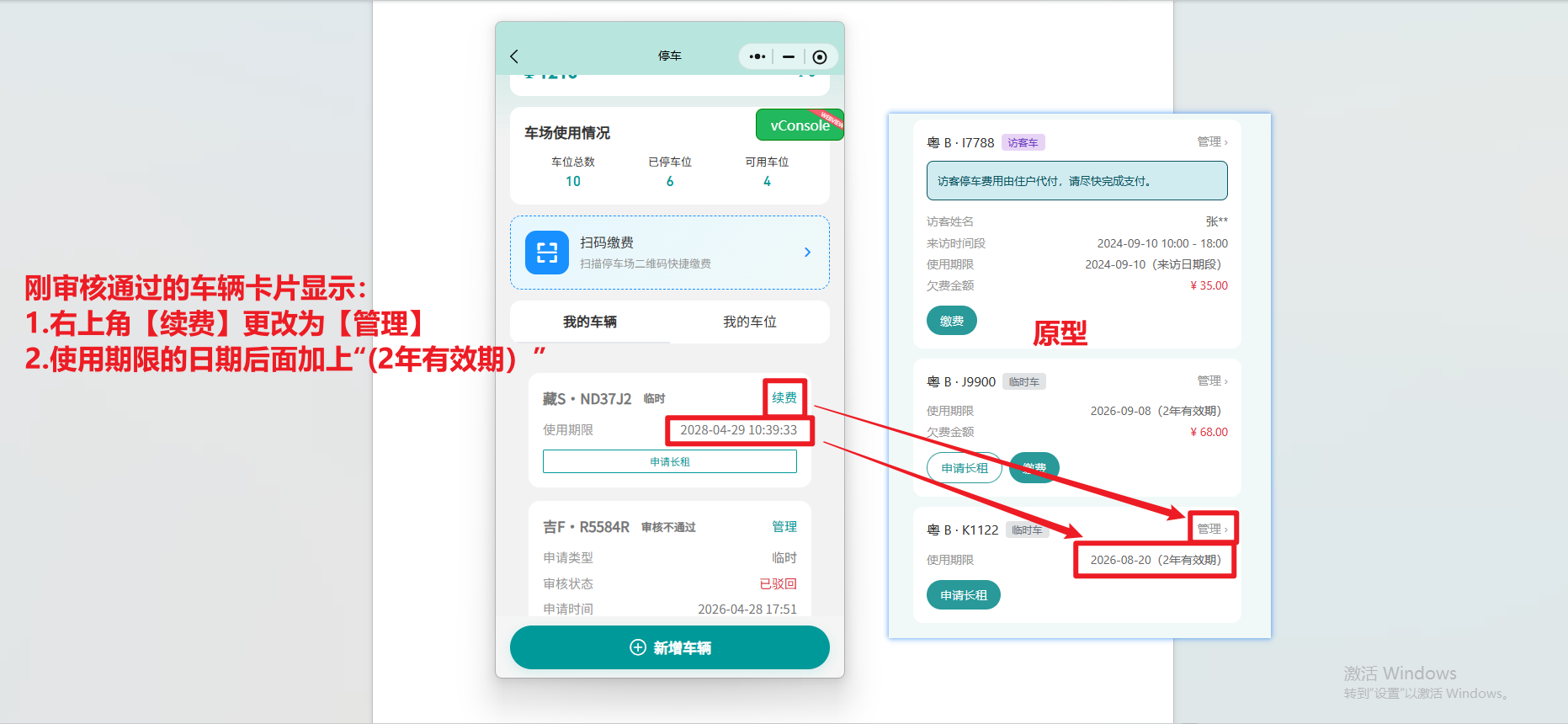The height and width of the screenshot is (724, 1568).
Task: Click the visitor payment notice banner
Action: point(1077,181)
